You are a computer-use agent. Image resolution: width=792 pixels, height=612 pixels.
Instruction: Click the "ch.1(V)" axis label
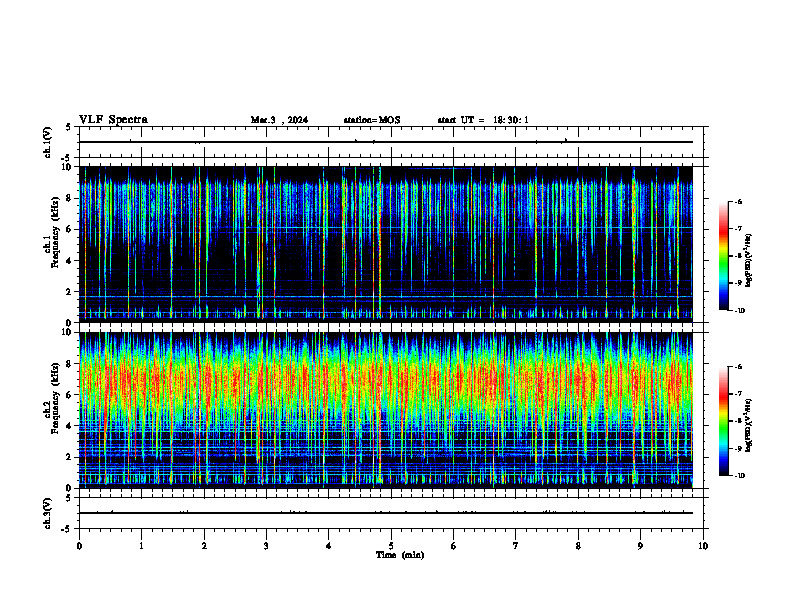pyautogui.click(x=48, y=142)
